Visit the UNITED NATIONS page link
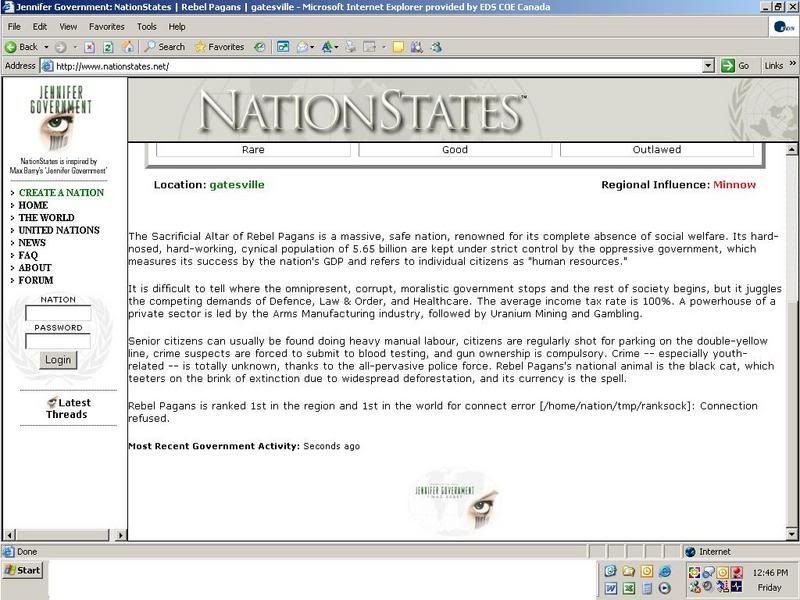 59,230
